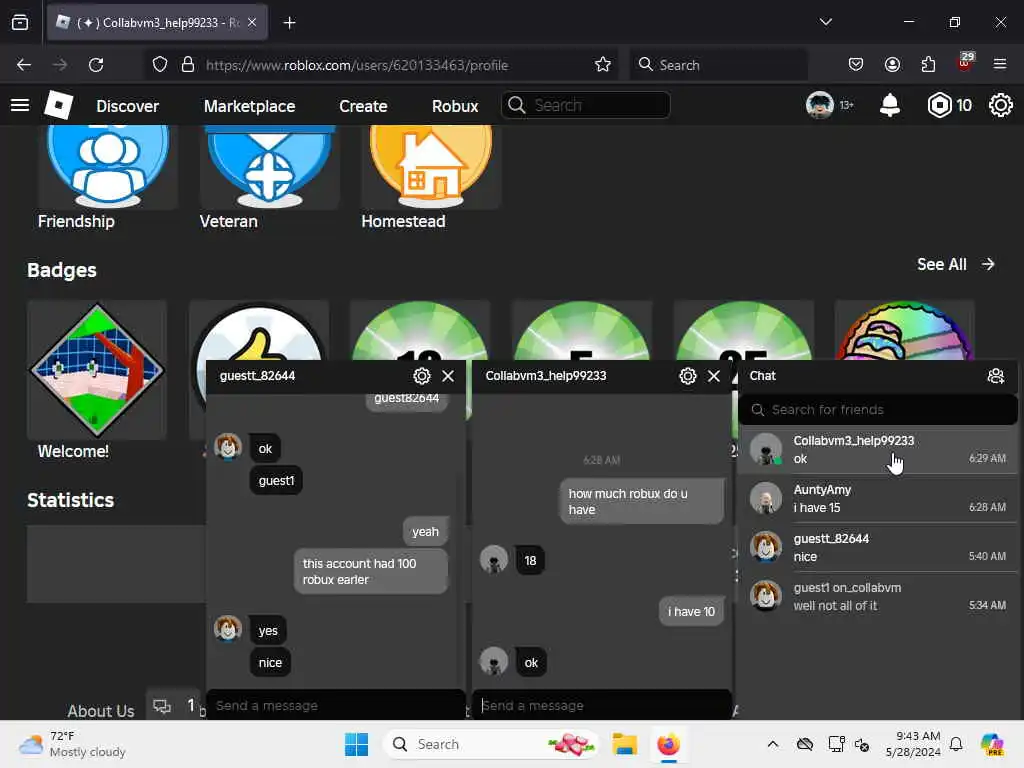Click the Firefox search box
1024x768 pixels.
pyautogui.click(x=718, y=65)
